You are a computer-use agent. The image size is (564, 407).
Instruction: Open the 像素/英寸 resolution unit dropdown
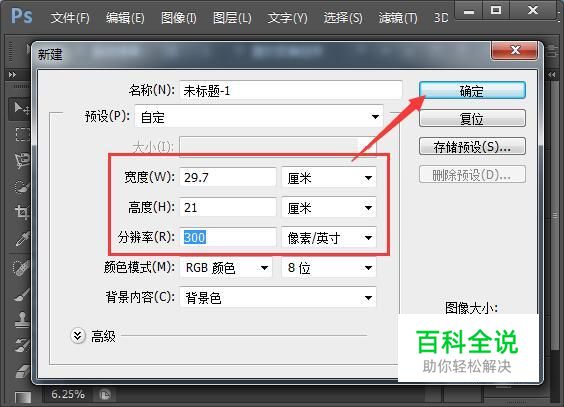pyautogui.click(x=329, y=237)
